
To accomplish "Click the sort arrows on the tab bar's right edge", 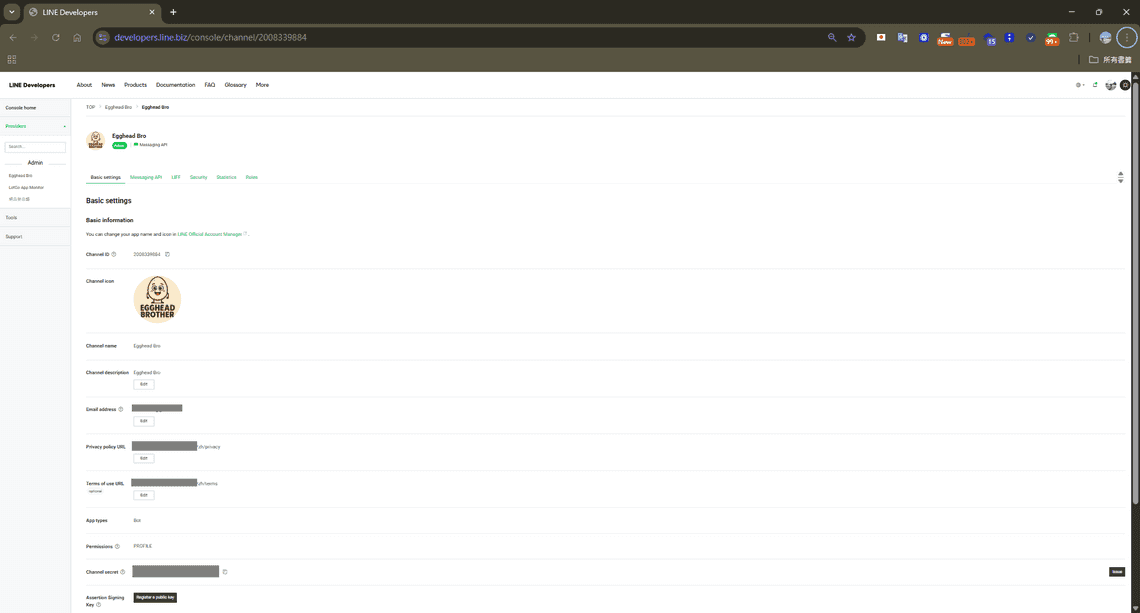I will [1121, 175].
